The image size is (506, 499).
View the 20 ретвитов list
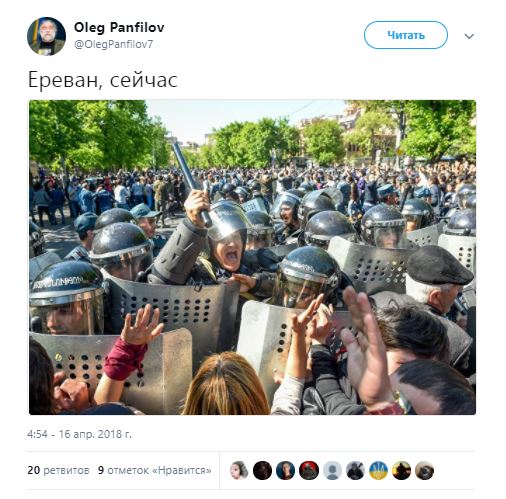tap(58, 470)
